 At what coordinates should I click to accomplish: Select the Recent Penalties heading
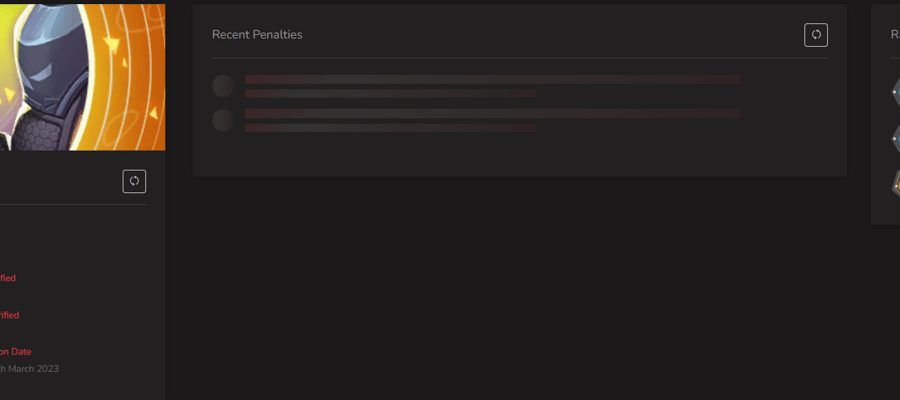click(257, 34)
